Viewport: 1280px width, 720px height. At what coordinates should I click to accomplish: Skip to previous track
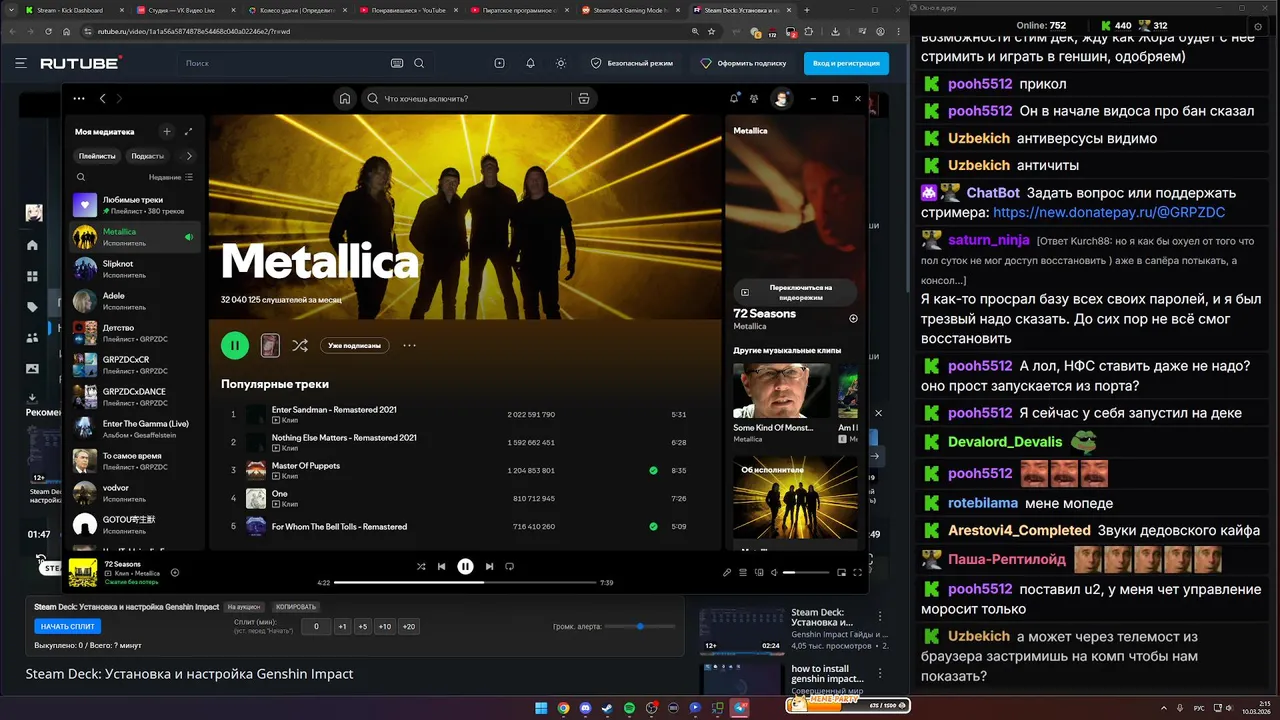click(441, 566)
